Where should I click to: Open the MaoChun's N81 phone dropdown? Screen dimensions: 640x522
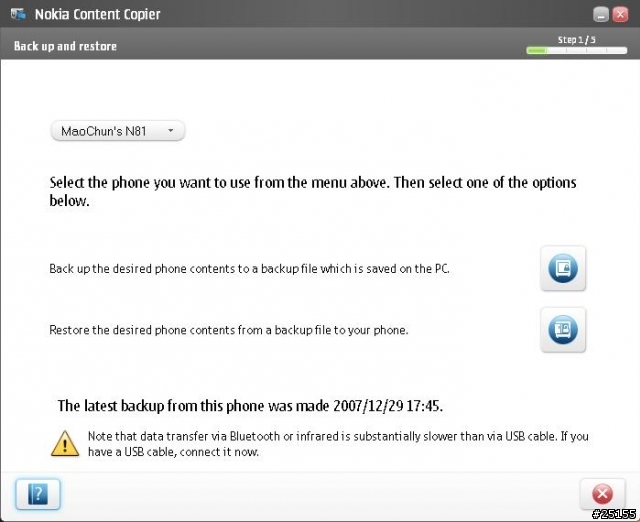click(x=118, y=131)
